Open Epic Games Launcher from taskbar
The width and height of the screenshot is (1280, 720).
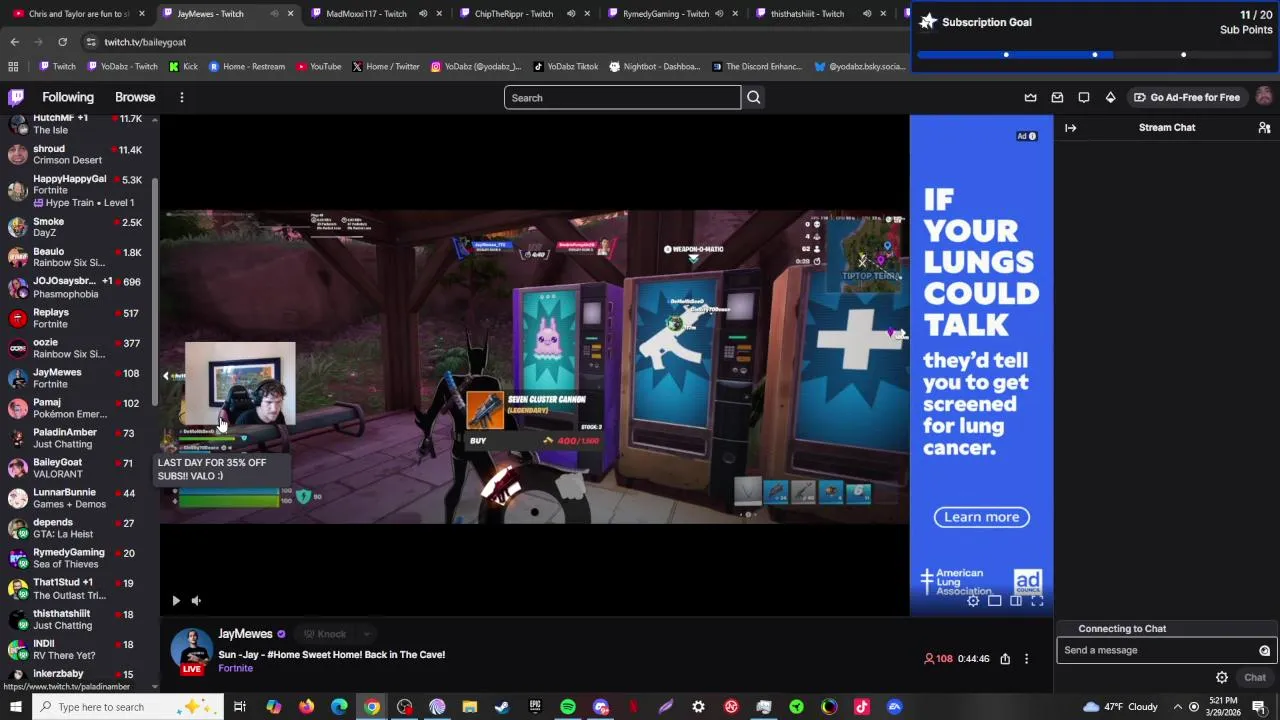click(535, 707)
